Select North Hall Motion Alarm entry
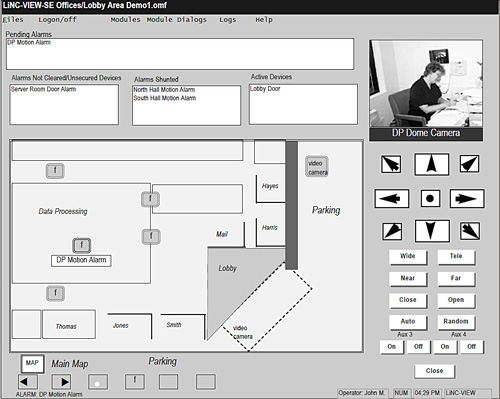Image resolution: width=500 pixels, height=399 pixels. coord(164,90)
